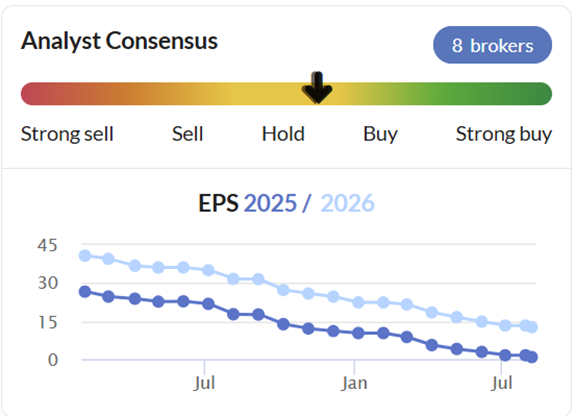Click last 2025 EPS data point
Viewport: 575px width, 416px height.
[532, 357]
